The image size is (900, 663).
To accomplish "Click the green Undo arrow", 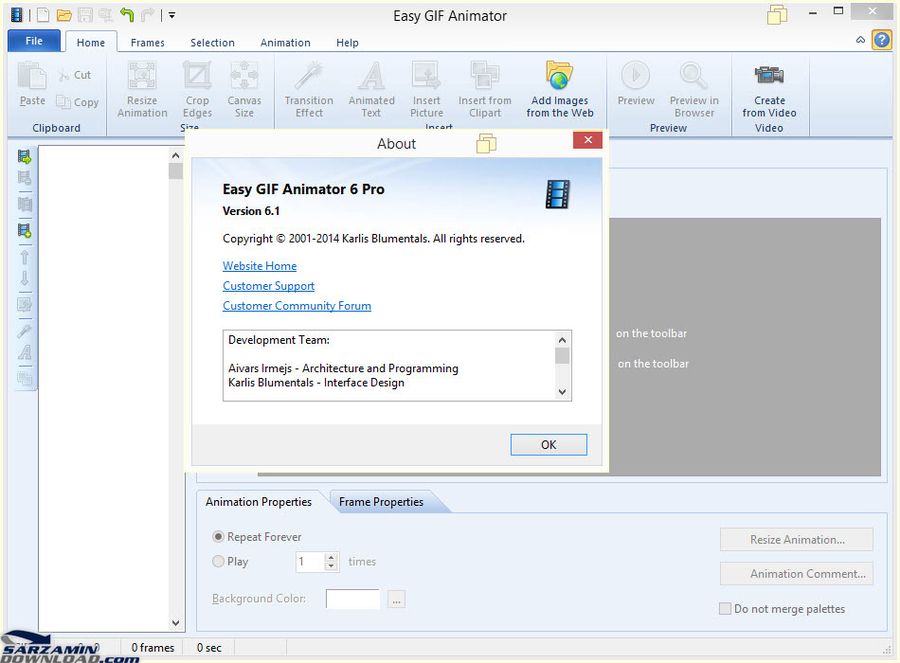I will click(126, 15).
